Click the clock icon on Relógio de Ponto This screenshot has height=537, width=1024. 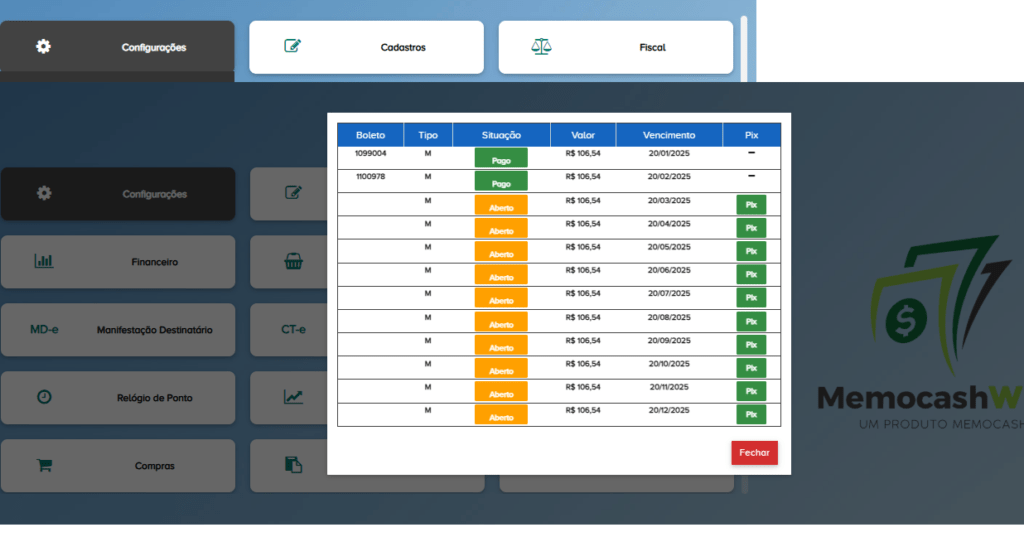point(44,397)
